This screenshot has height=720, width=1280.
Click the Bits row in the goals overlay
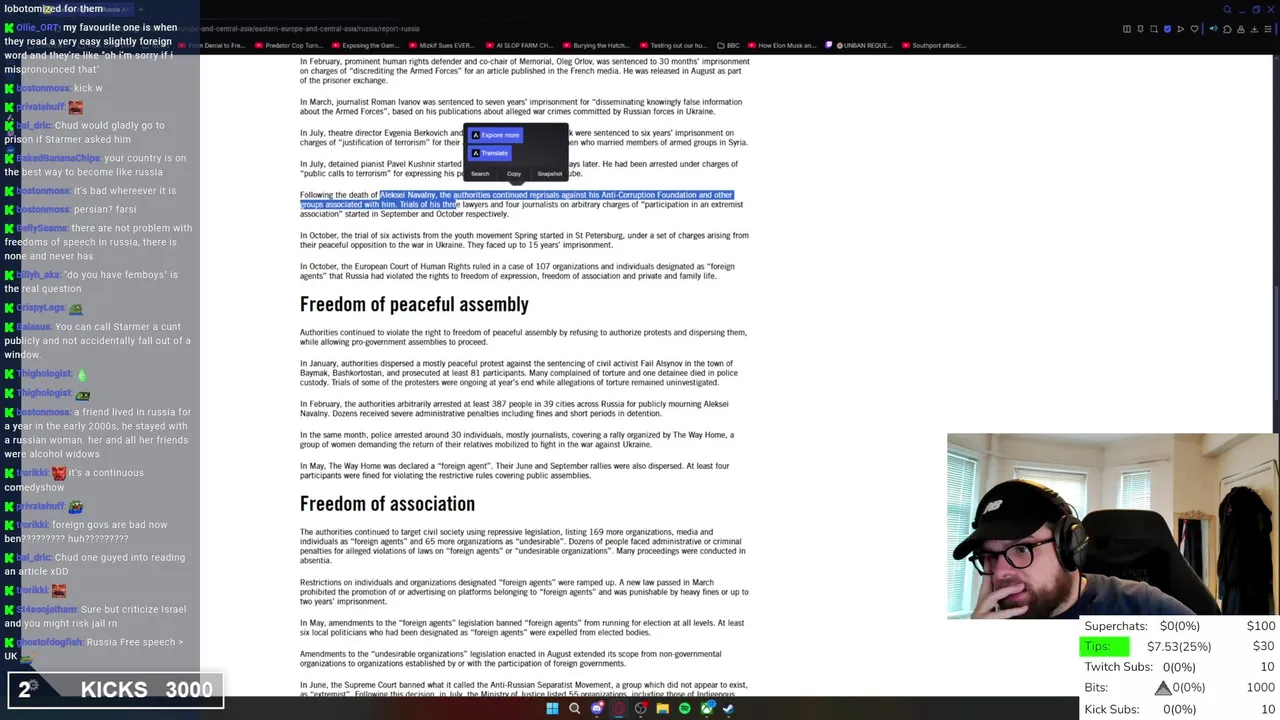[1180, 688]
